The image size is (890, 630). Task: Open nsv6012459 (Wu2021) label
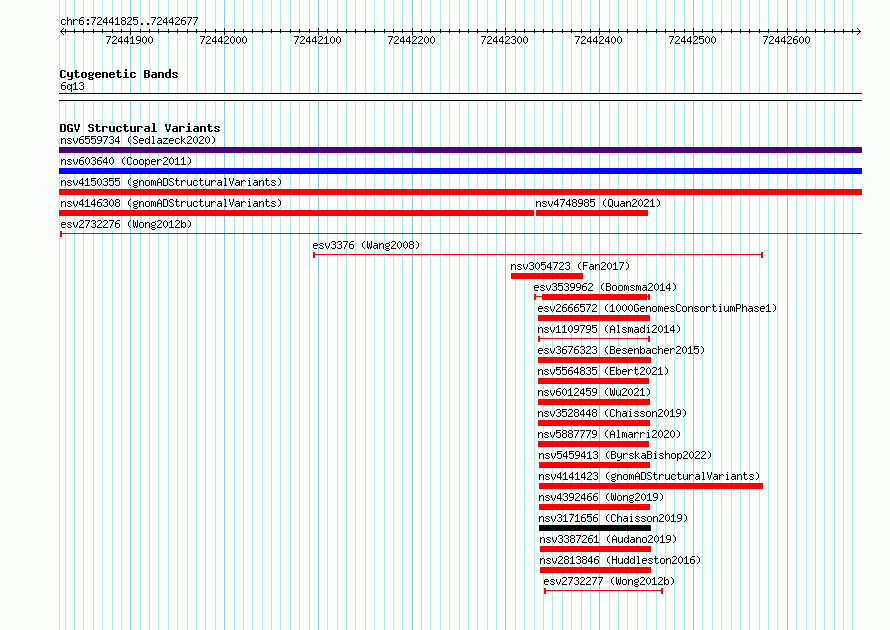pyautogui.click(x=594, y=392)
